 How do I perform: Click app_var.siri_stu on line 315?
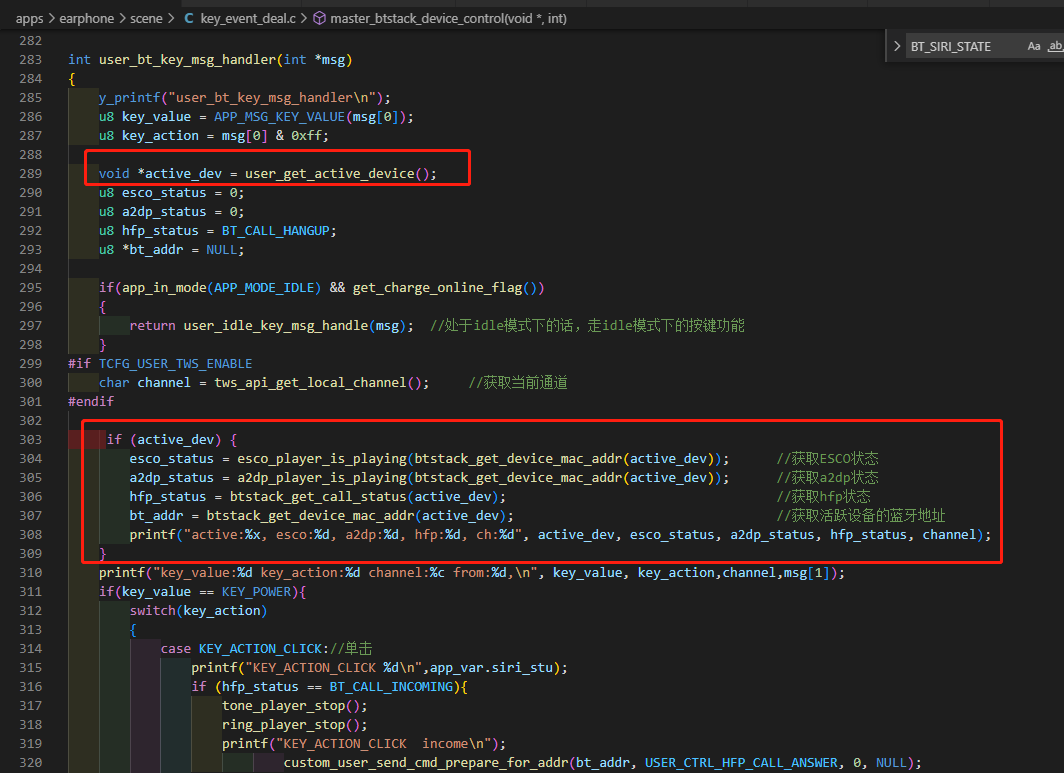(x=491, y=668)
